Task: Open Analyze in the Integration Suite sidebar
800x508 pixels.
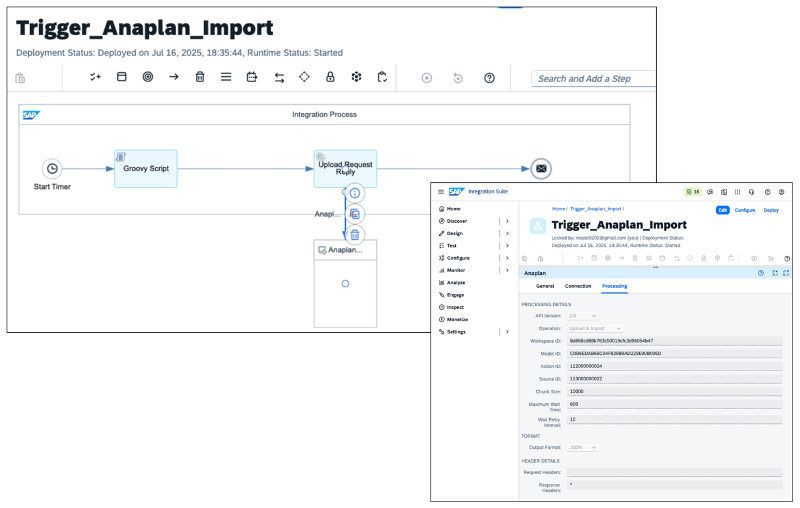Action: click(x=456, y=283)
